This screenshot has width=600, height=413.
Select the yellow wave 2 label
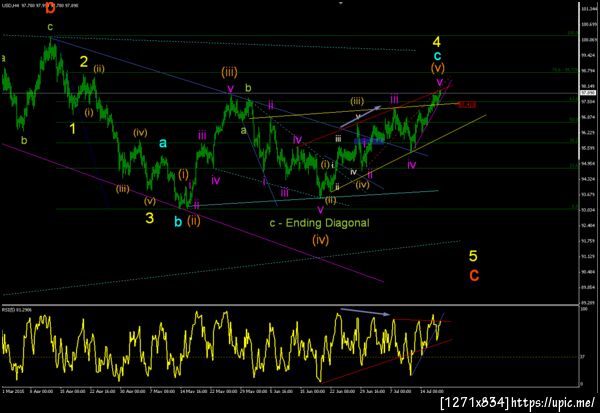[x=84, y=61]
